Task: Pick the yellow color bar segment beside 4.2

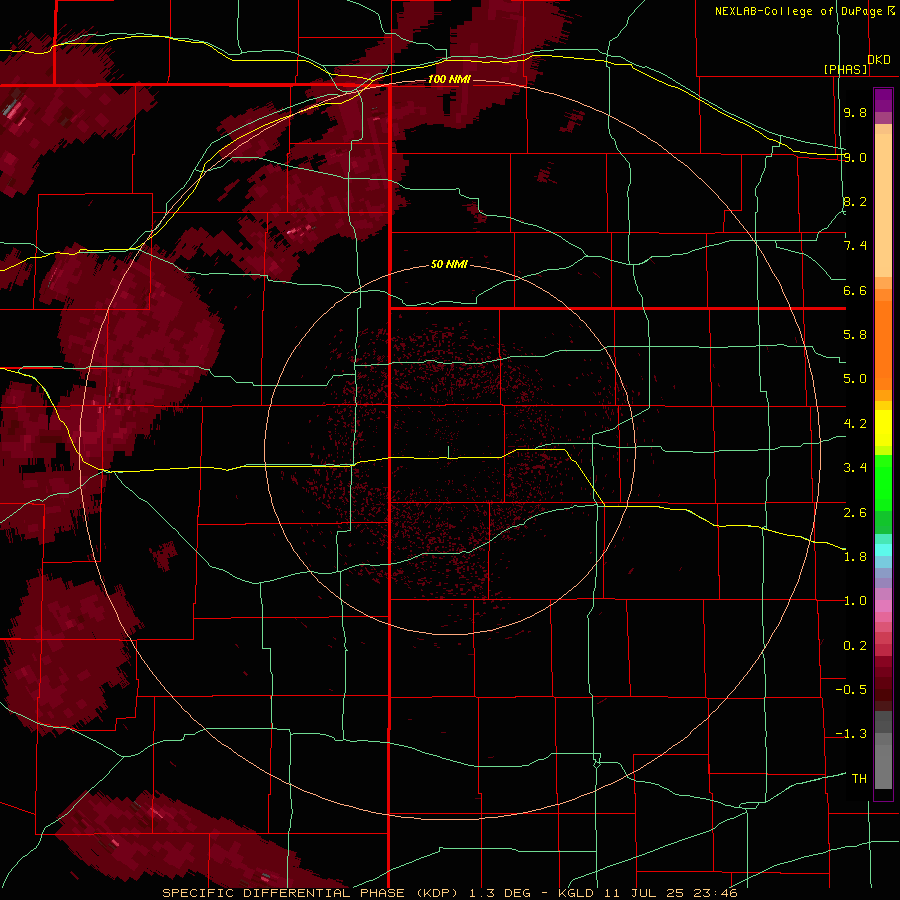Action: (883, 428)
